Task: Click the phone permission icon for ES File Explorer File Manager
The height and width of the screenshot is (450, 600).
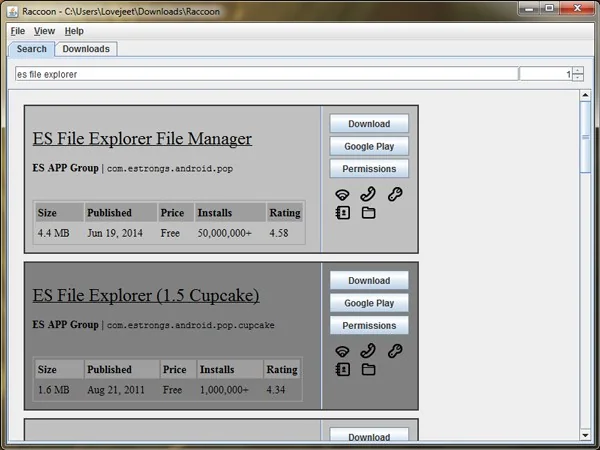Action: [368, 194]
